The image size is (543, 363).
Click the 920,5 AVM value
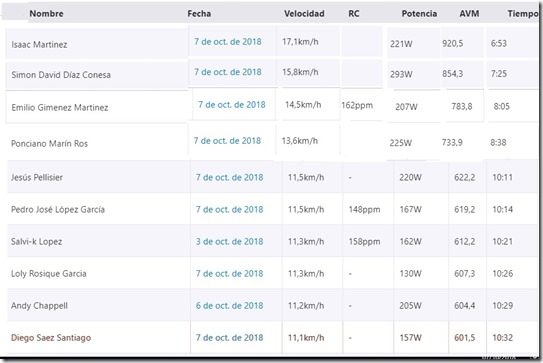[453, 44]
